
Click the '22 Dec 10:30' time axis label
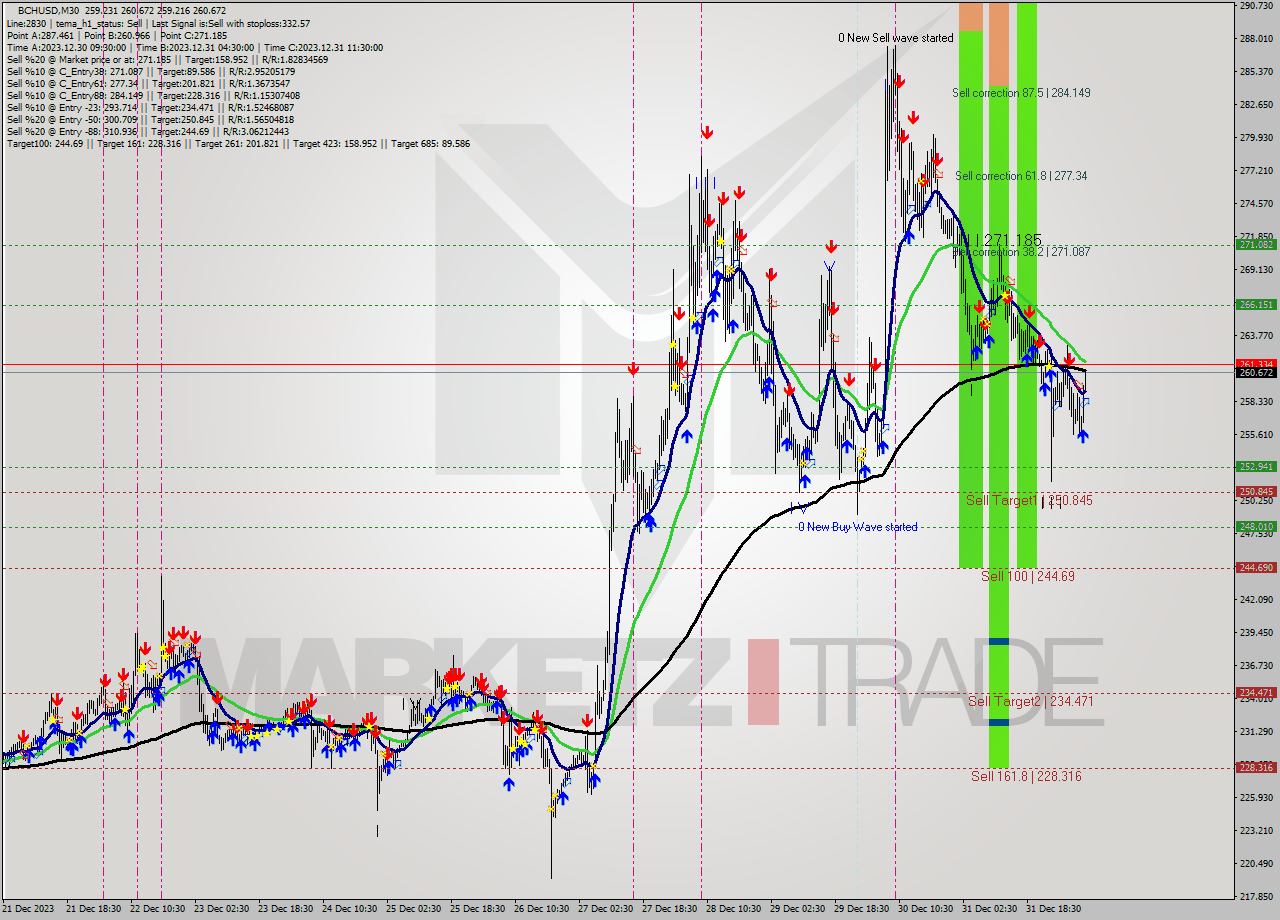tap(157, 909)
